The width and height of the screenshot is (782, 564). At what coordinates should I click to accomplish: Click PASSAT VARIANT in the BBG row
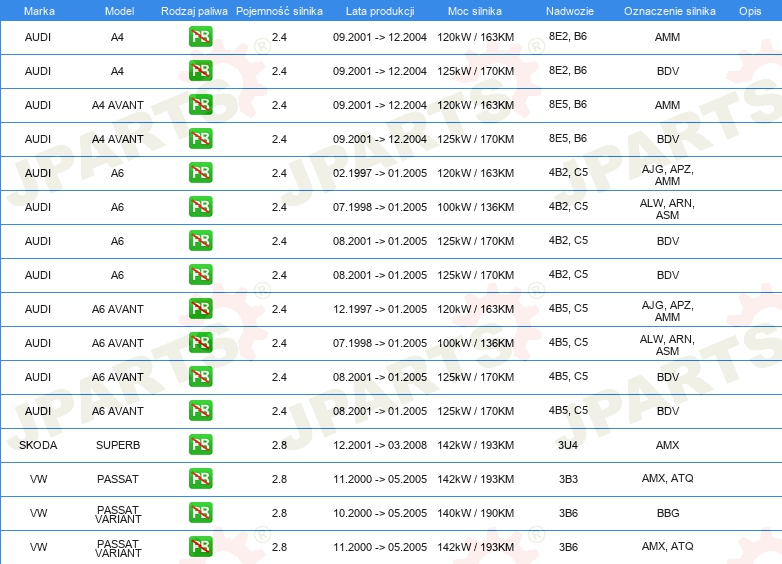[x=118, y=514]
